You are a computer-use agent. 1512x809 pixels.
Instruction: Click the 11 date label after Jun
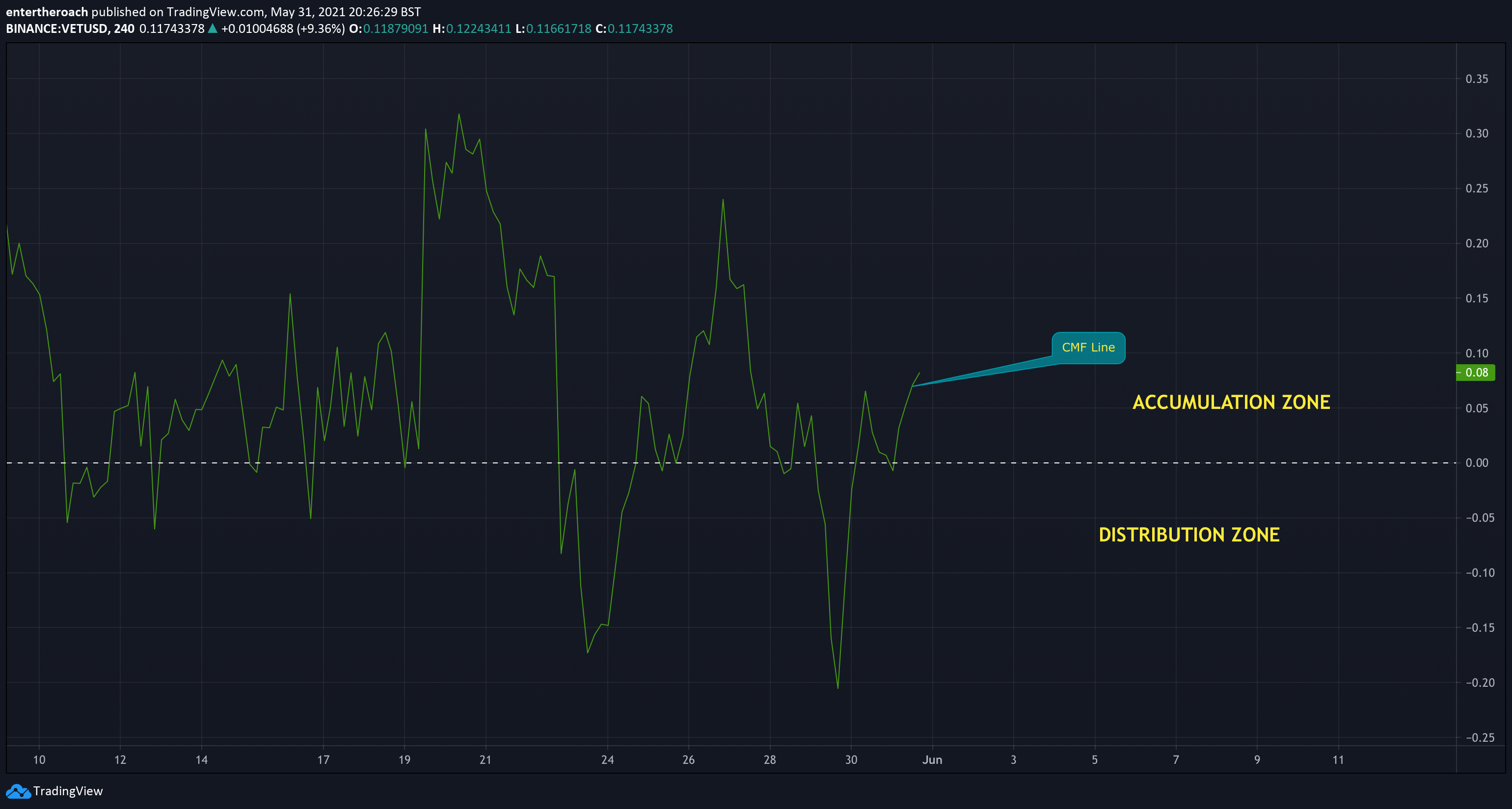click(x=1338, y=760)
